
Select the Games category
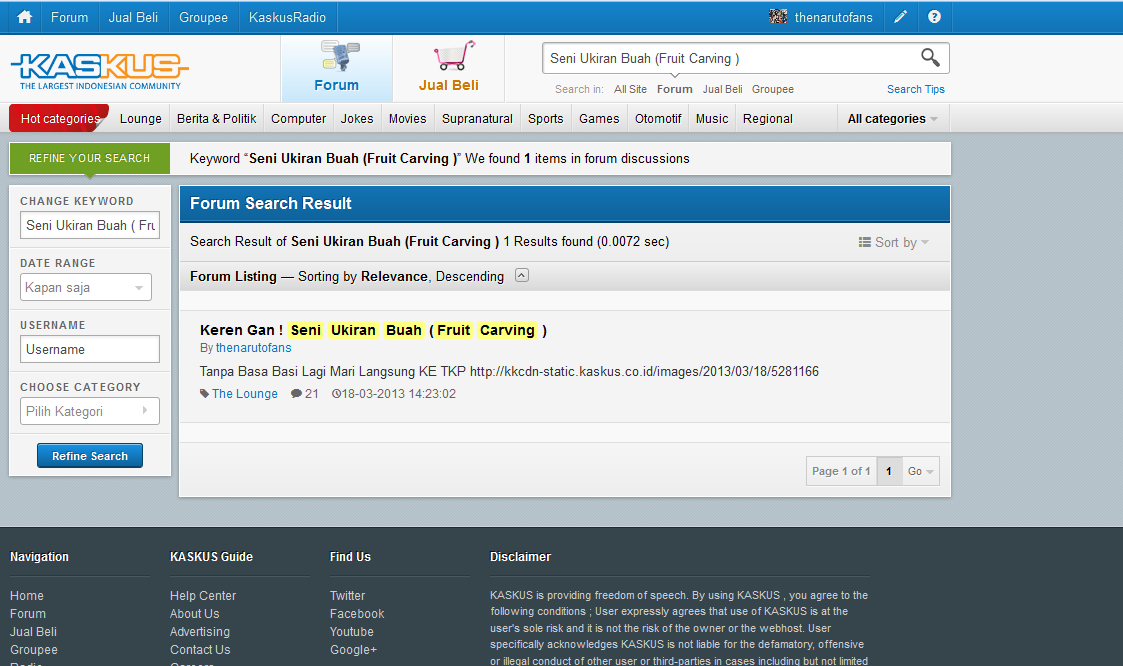click(599, 119)
